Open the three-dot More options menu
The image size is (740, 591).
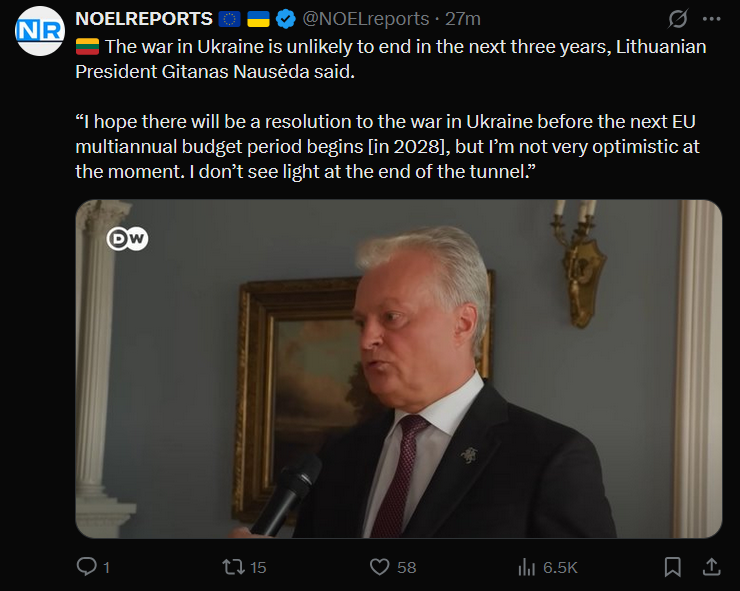pyautogui.click(x=711, y=19)
